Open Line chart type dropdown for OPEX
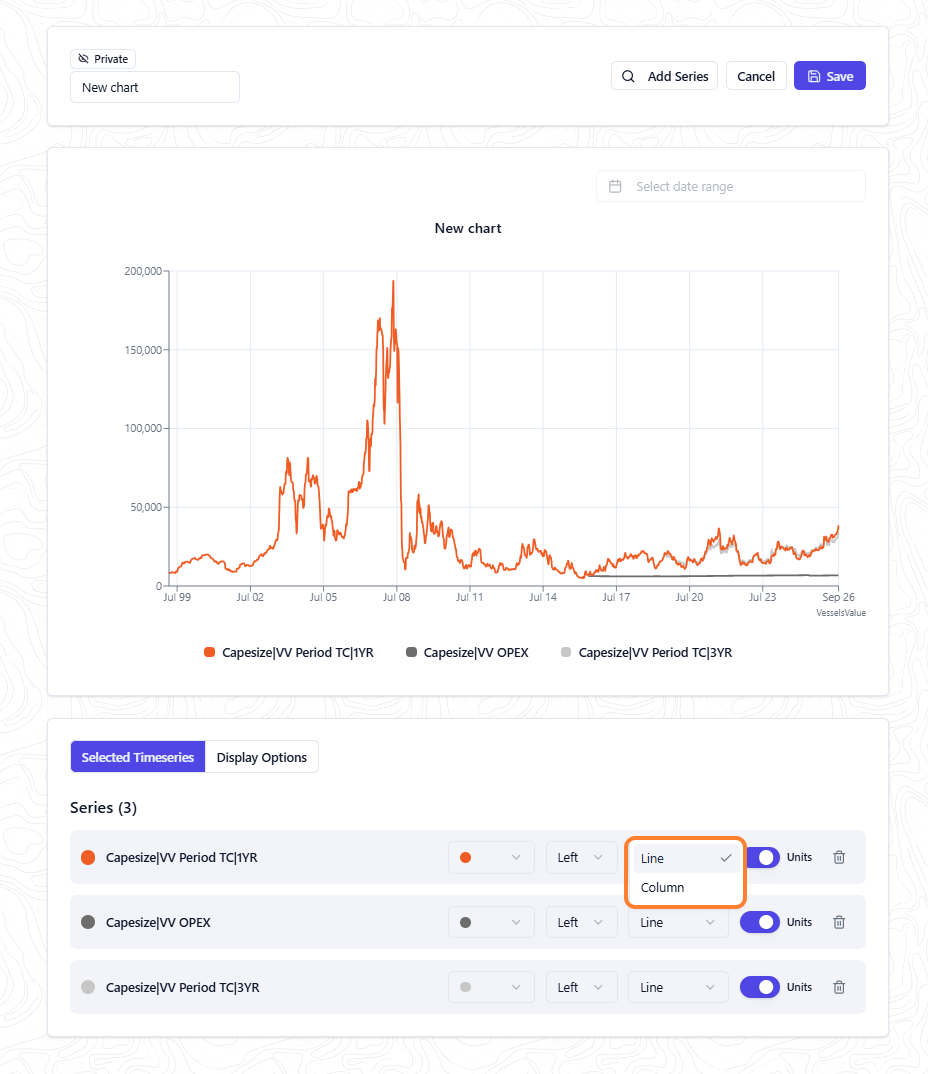Screen dimensions: 928x1074 [x=678, y=925]
